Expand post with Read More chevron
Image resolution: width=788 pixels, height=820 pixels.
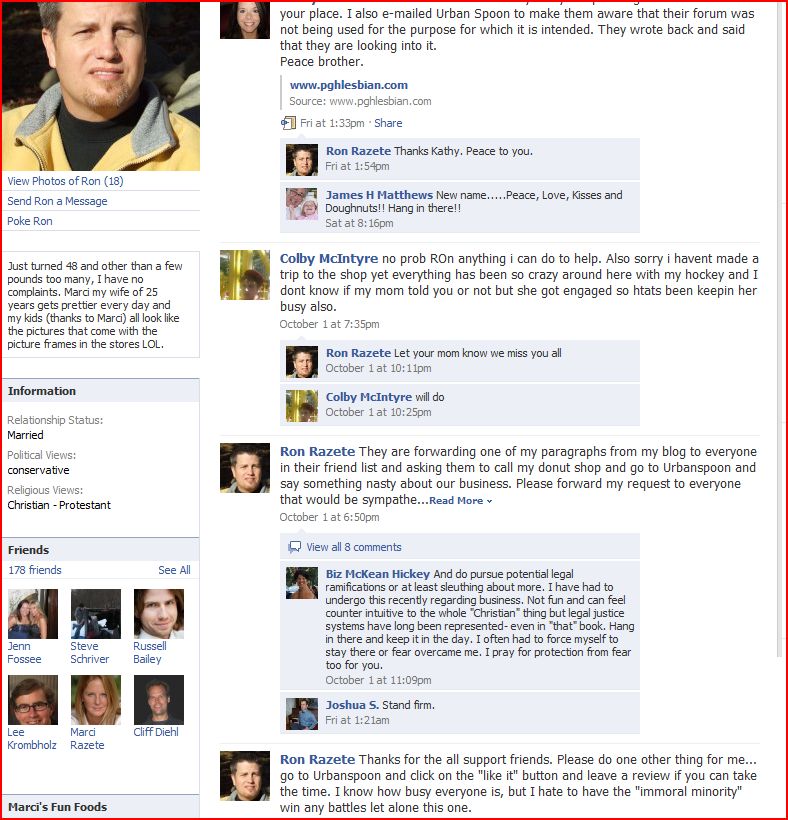(x=461, y=500)
